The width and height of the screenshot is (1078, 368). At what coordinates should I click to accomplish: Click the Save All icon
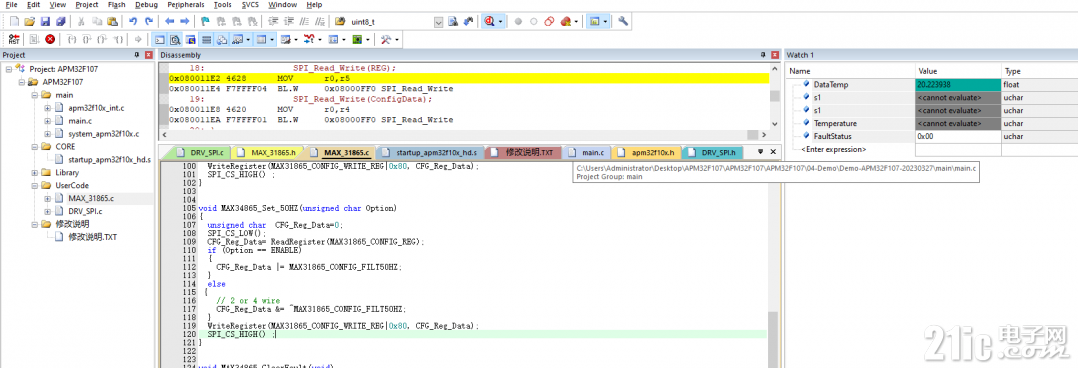point(60,21)
